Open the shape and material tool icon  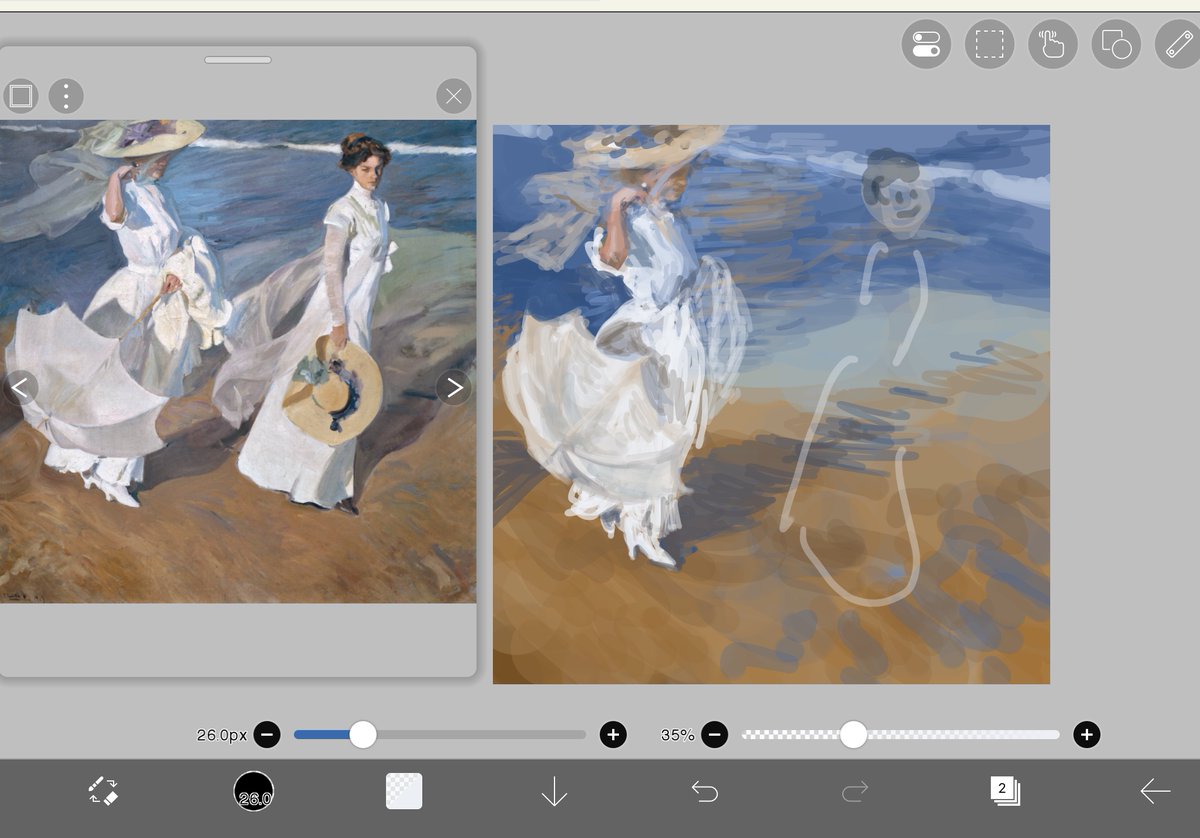[1116, 45]
